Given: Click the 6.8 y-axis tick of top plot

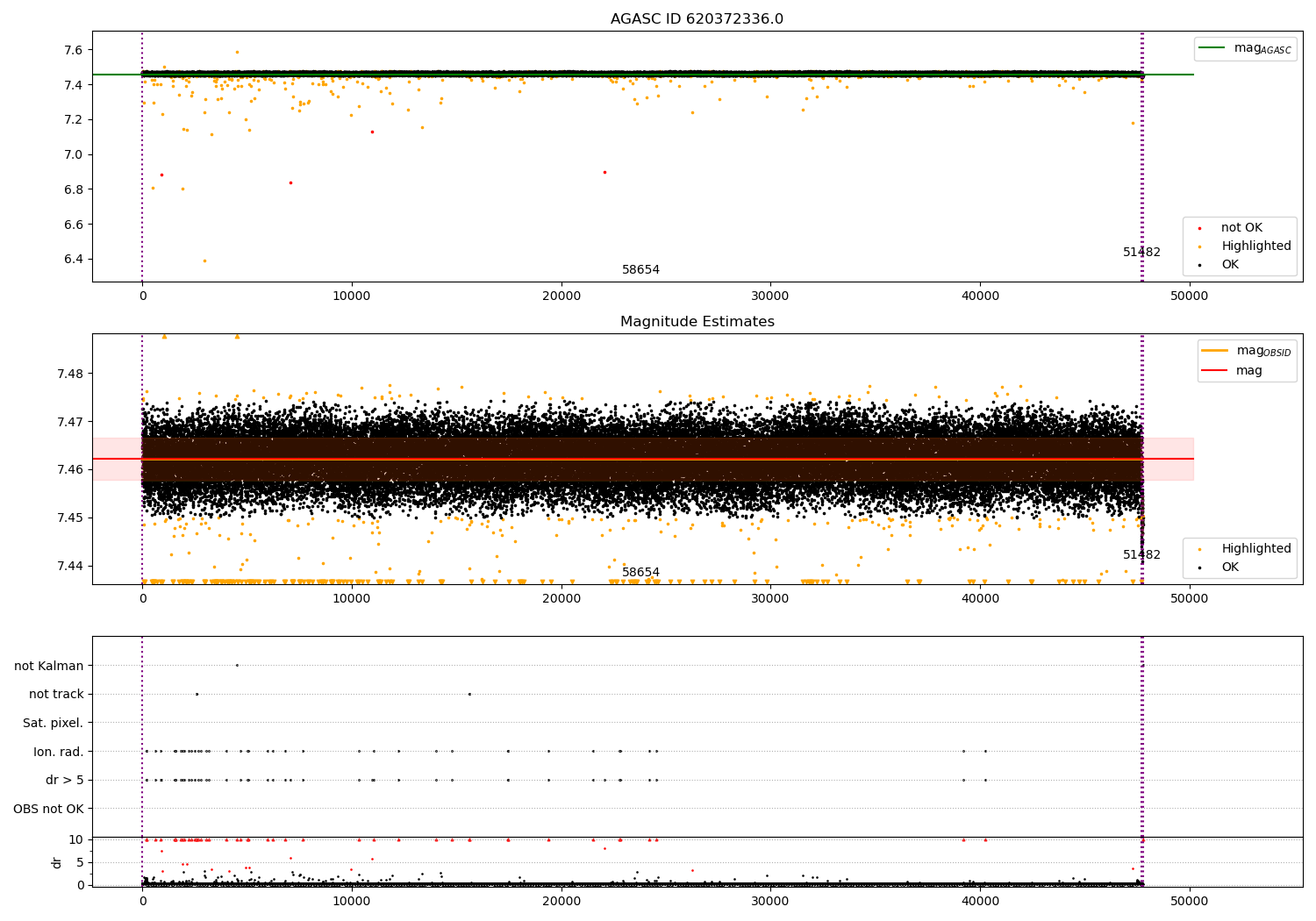Looking at the screenshot, I should pyautogui.click(x=74, y=189).
